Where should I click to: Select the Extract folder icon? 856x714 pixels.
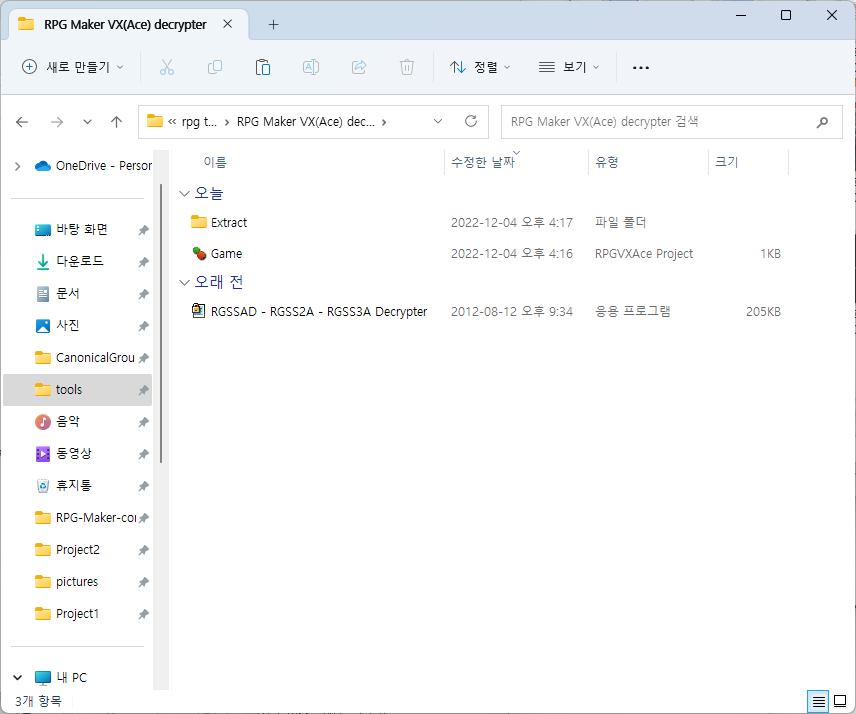199,222
